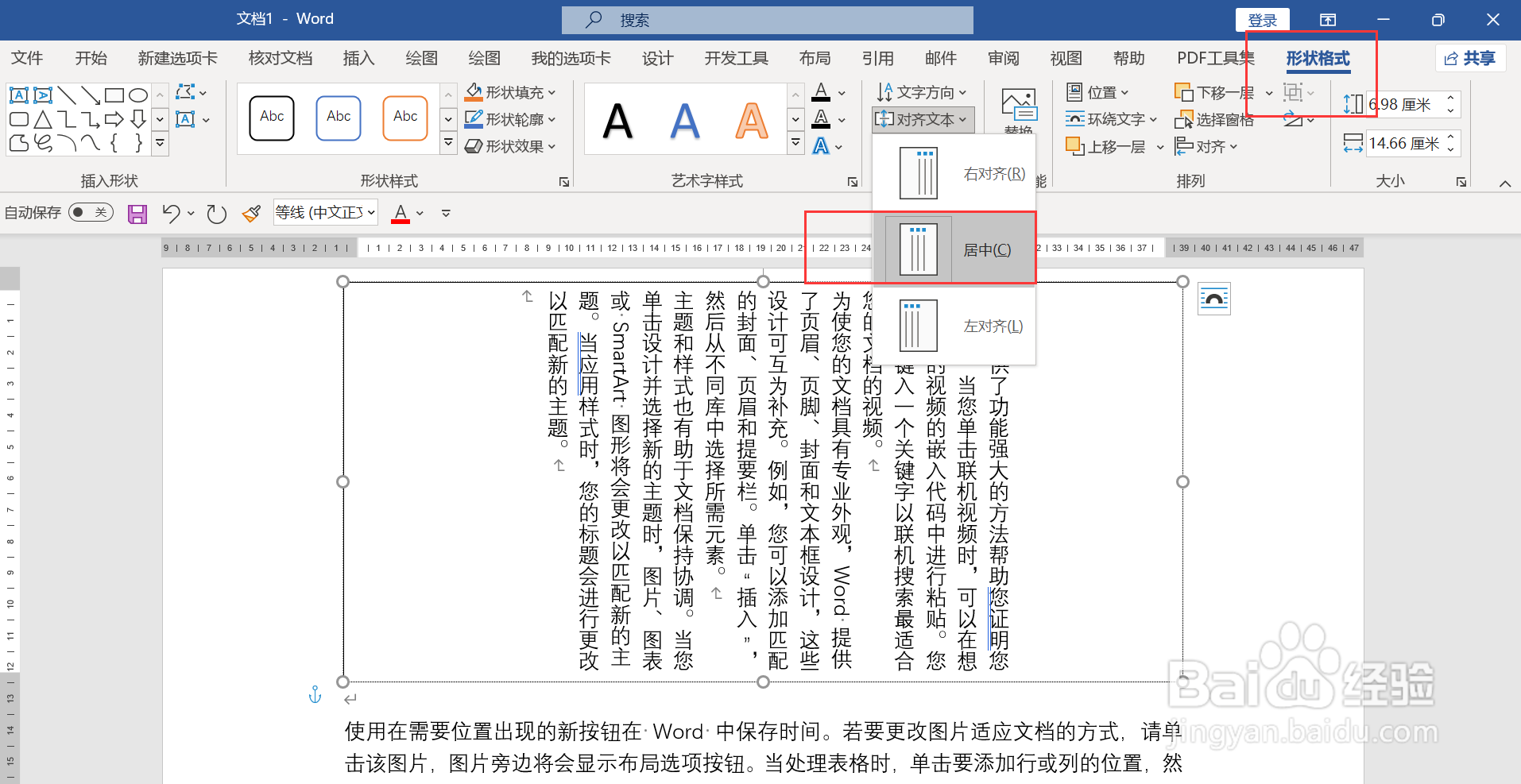Open the edit shape points menu

point(191,92)
